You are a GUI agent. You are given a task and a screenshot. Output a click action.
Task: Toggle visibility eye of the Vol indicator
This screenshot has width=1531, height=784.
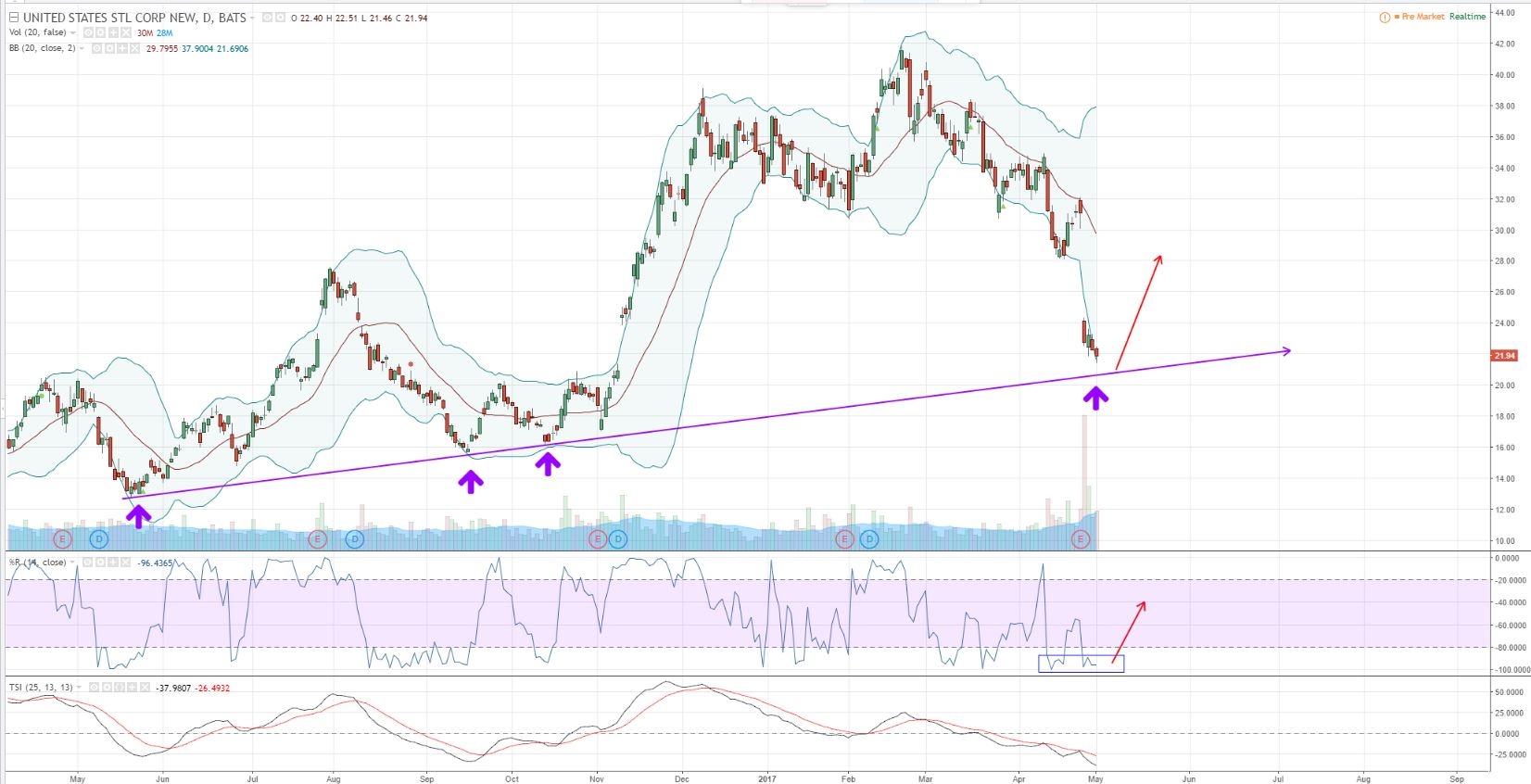86,32
